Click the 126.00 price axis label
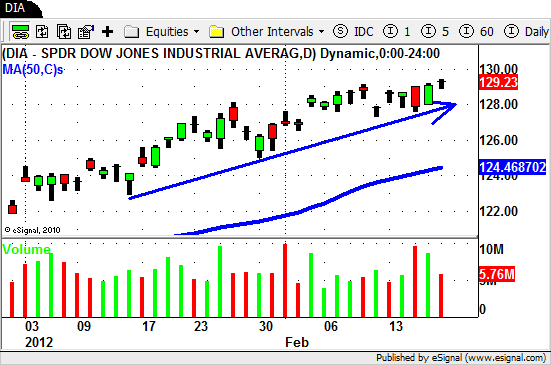Screen dimensions: 551x365 coord(498,140)
